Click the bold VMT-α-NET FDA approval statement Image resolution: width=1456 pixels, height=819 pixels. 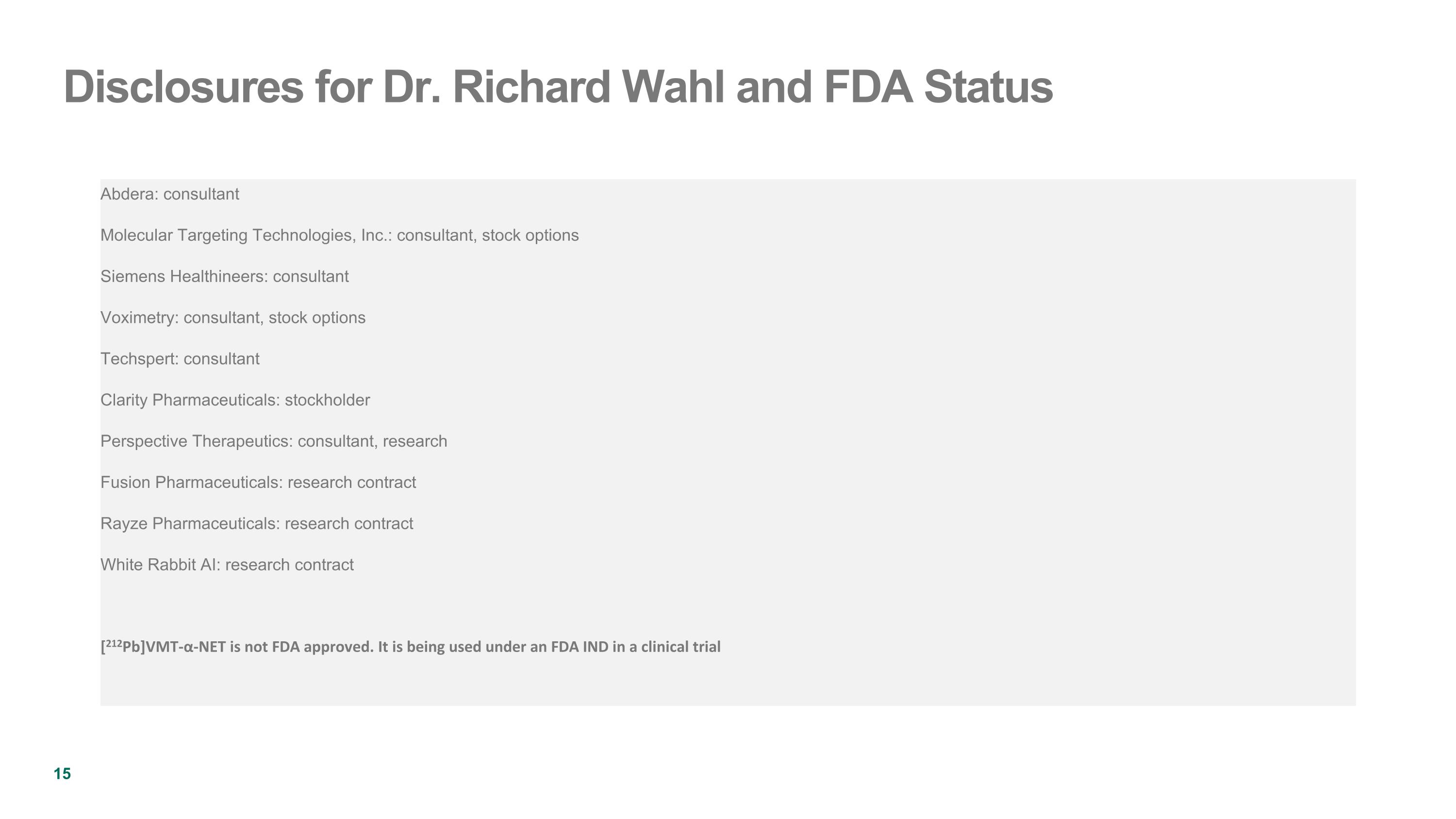[410, 647]
